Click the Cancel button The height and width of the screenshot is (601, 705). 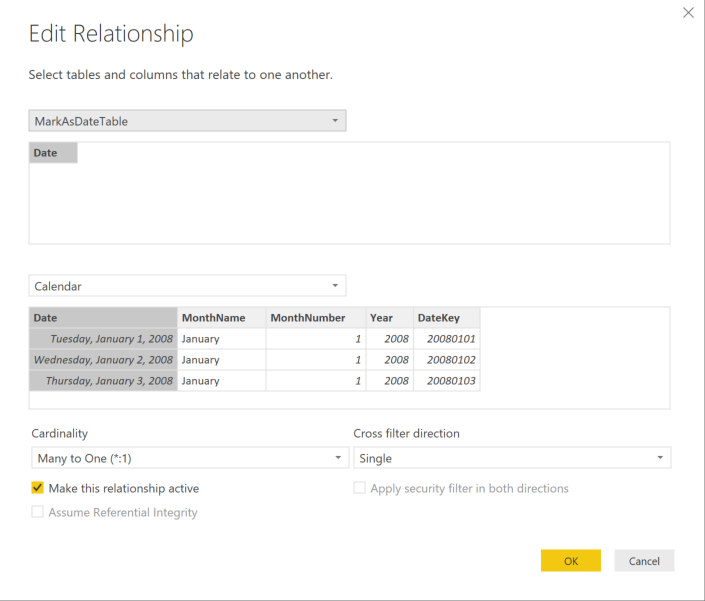tap(644, 561)
